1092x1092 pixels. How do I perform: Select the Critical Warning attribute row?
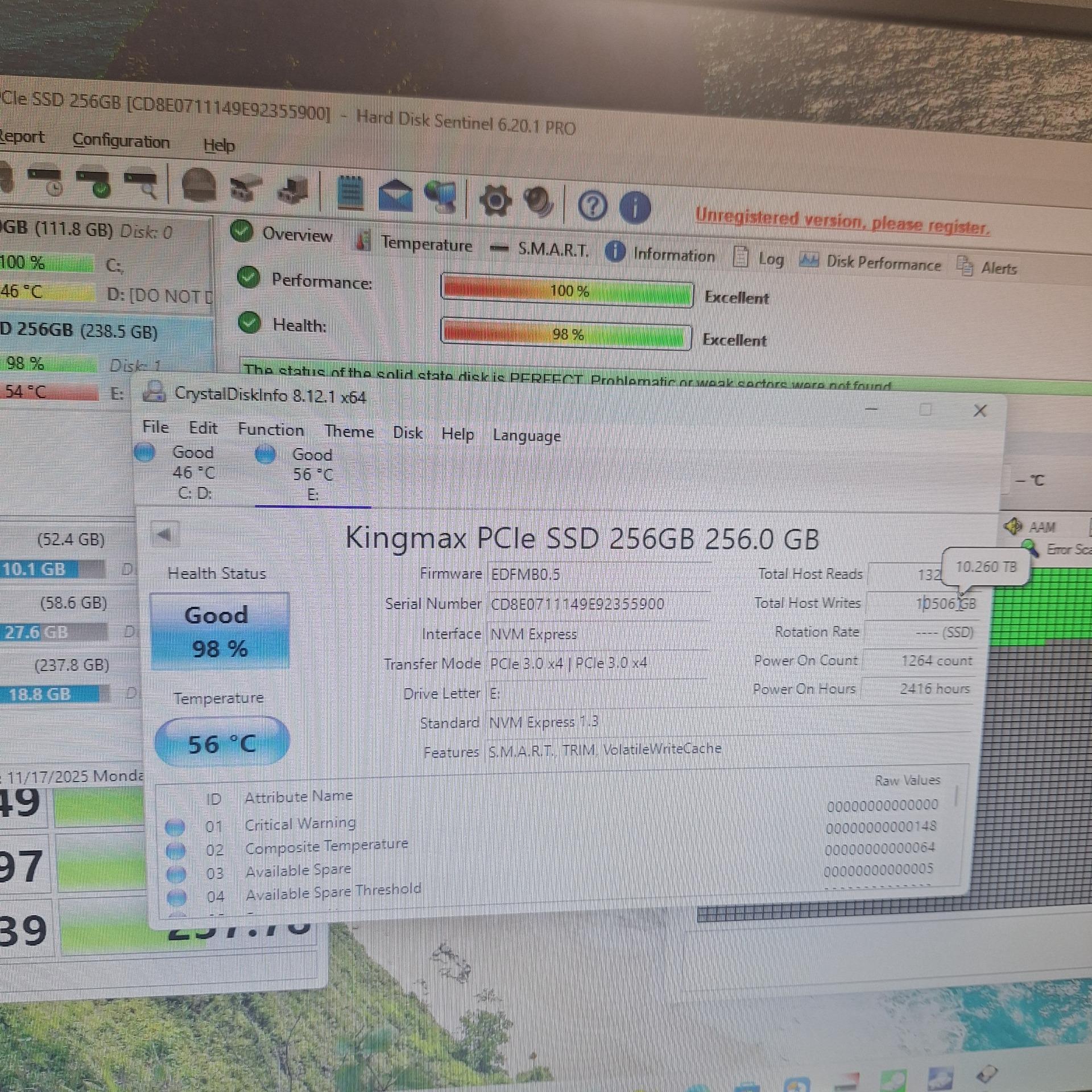pos(300,824)
